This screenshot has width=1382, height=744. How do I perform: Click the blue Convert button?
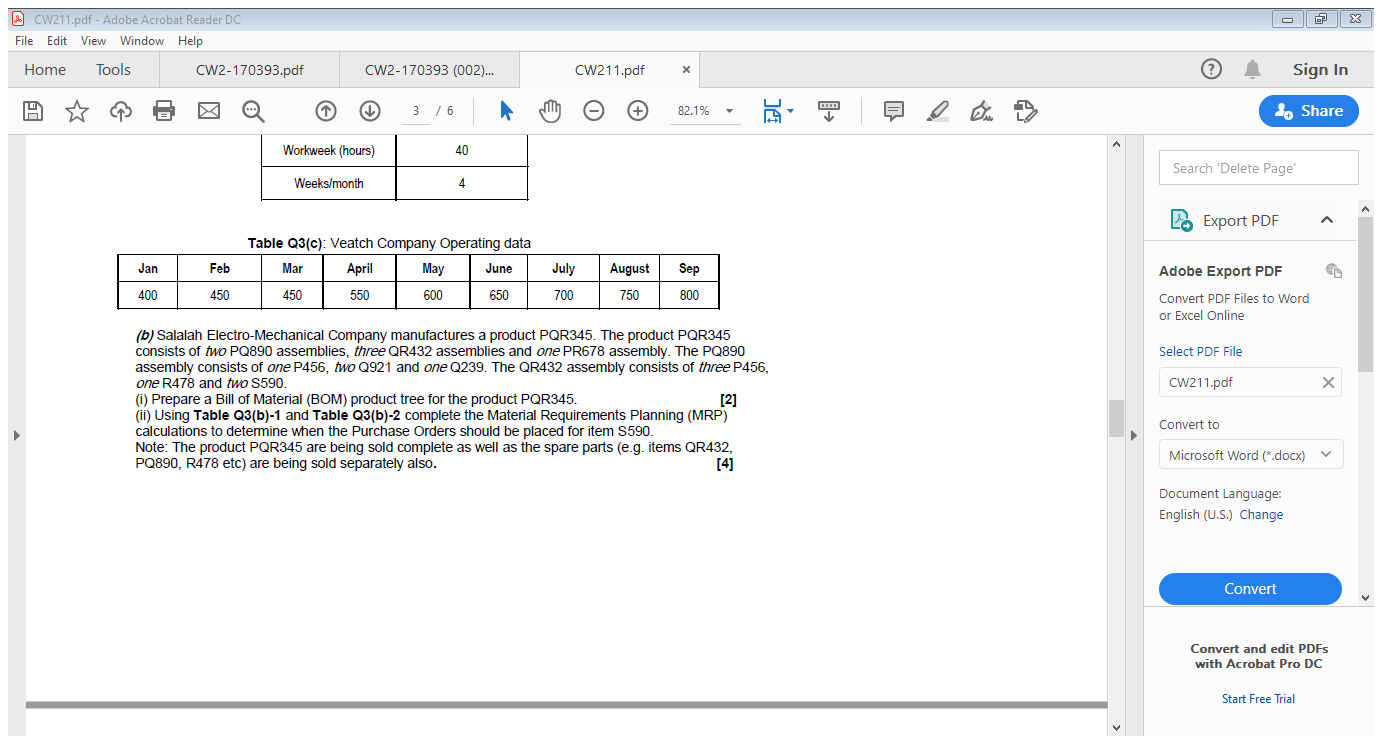pyautogui.click(x=1250, y=589)
